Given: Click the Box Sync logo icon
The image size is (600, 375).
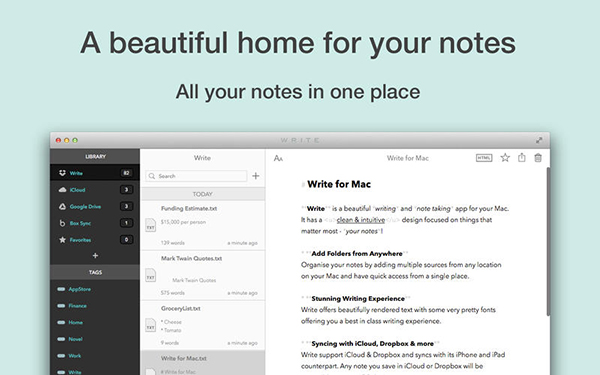Looking at the screenshot, I should (x=62, y=223).
